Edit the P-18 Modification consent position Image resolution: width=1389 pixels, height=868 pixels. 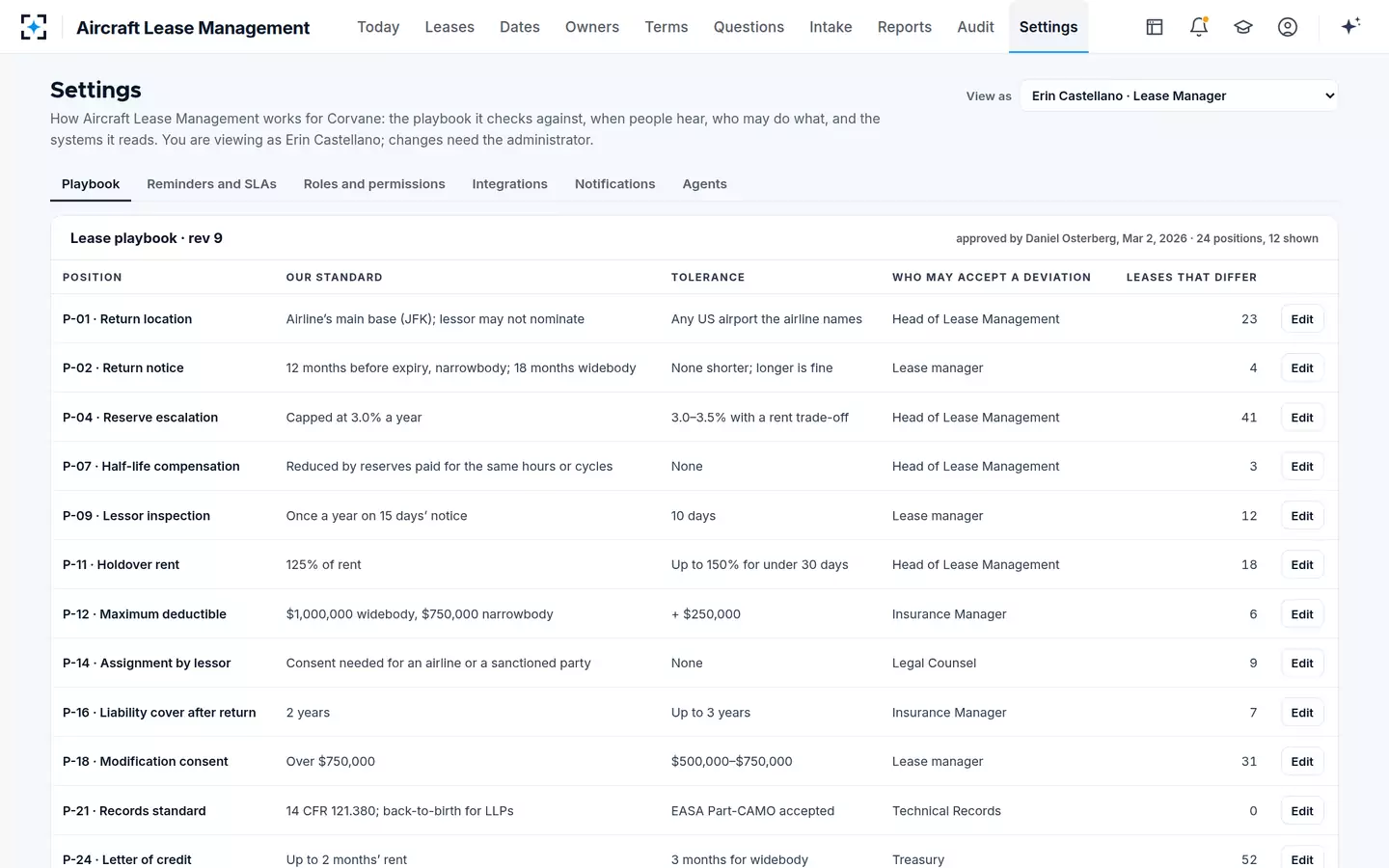[x=1302, y=762]
